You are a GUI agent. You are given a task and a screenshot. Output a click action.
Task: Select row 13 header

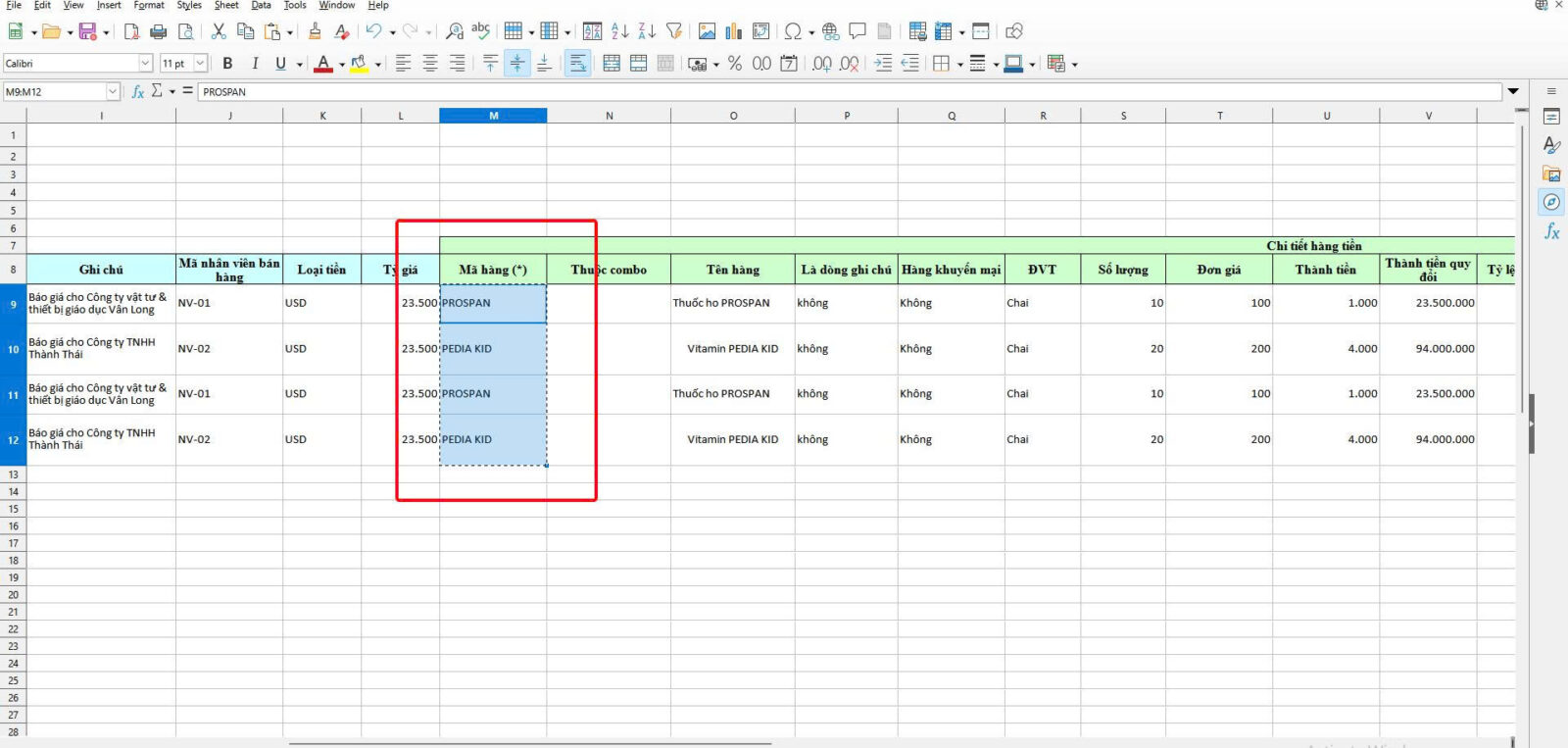tap(13, 474)
